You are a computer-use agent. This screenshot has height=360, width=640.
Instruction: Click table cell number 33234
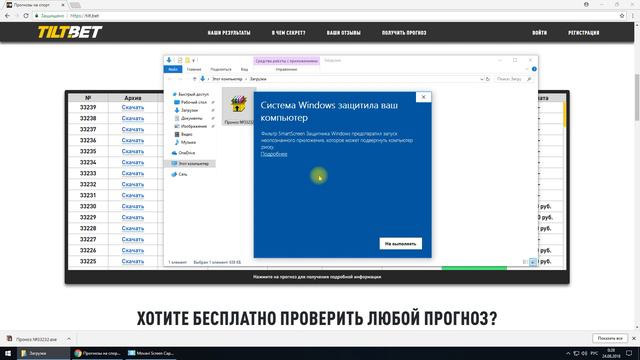tap(88, 162)
